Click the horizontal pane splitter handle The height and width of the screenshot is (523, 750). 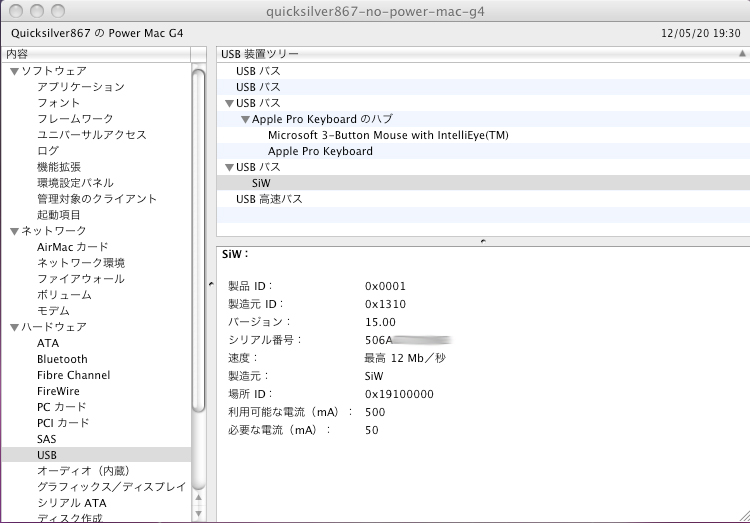[483, 241]
